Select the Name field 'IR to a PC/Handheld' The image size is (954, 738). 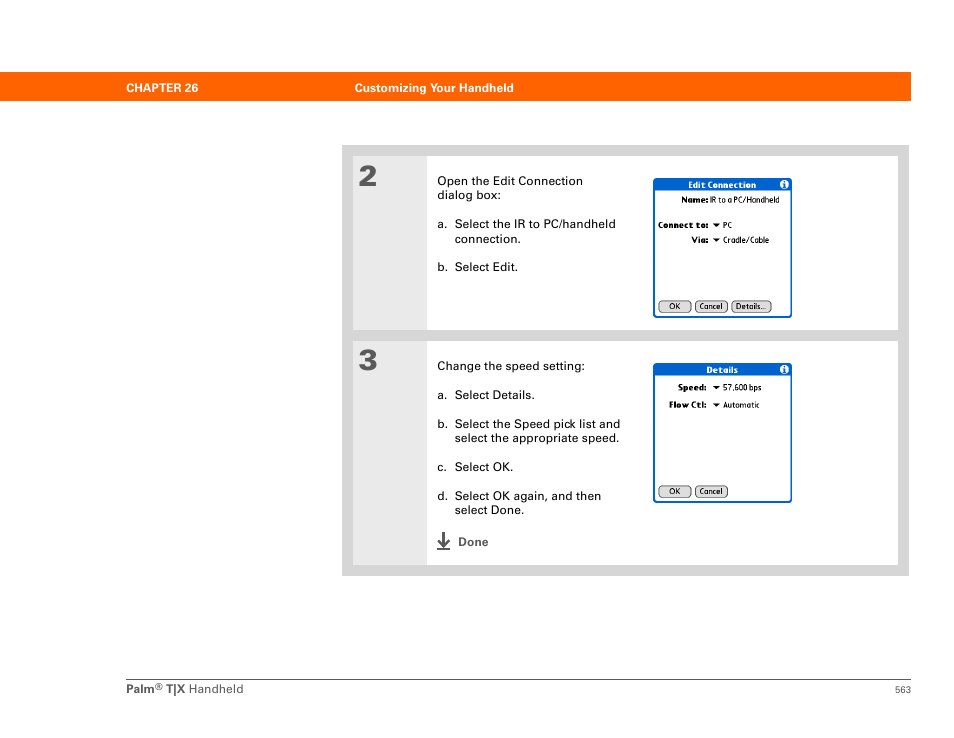pyautogui.click(x=744, y=200)
